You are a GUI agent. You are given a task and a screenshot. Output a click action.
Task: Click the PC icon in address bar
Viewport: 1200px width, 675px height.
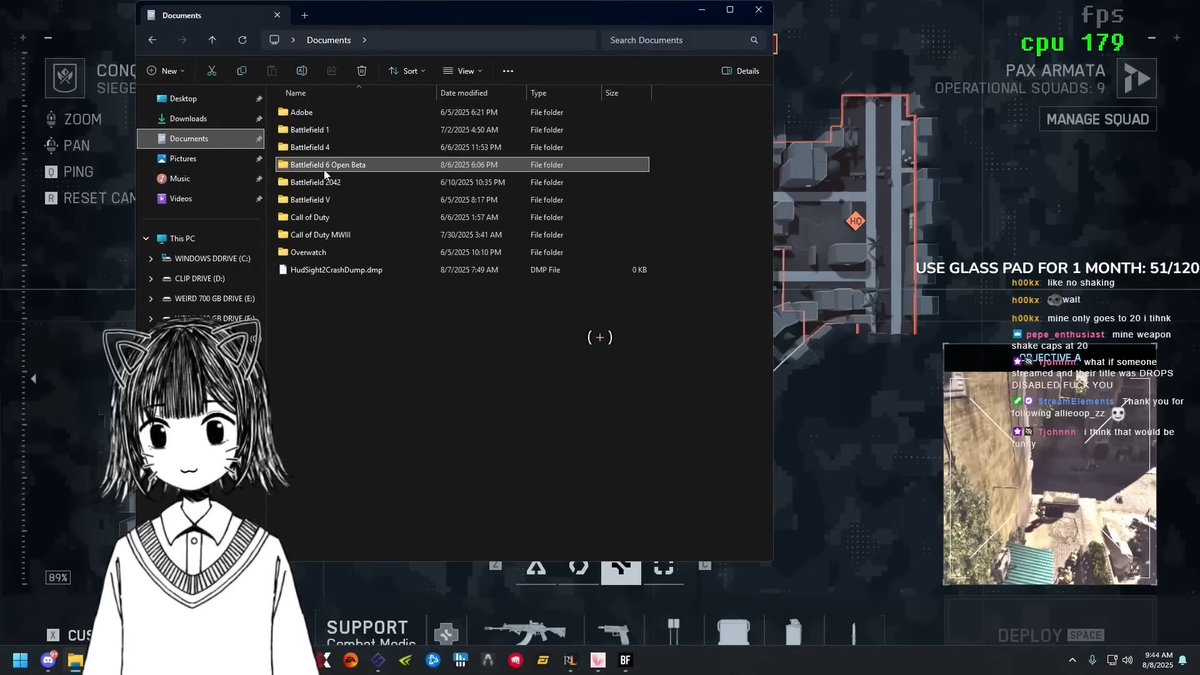[274, 40]
